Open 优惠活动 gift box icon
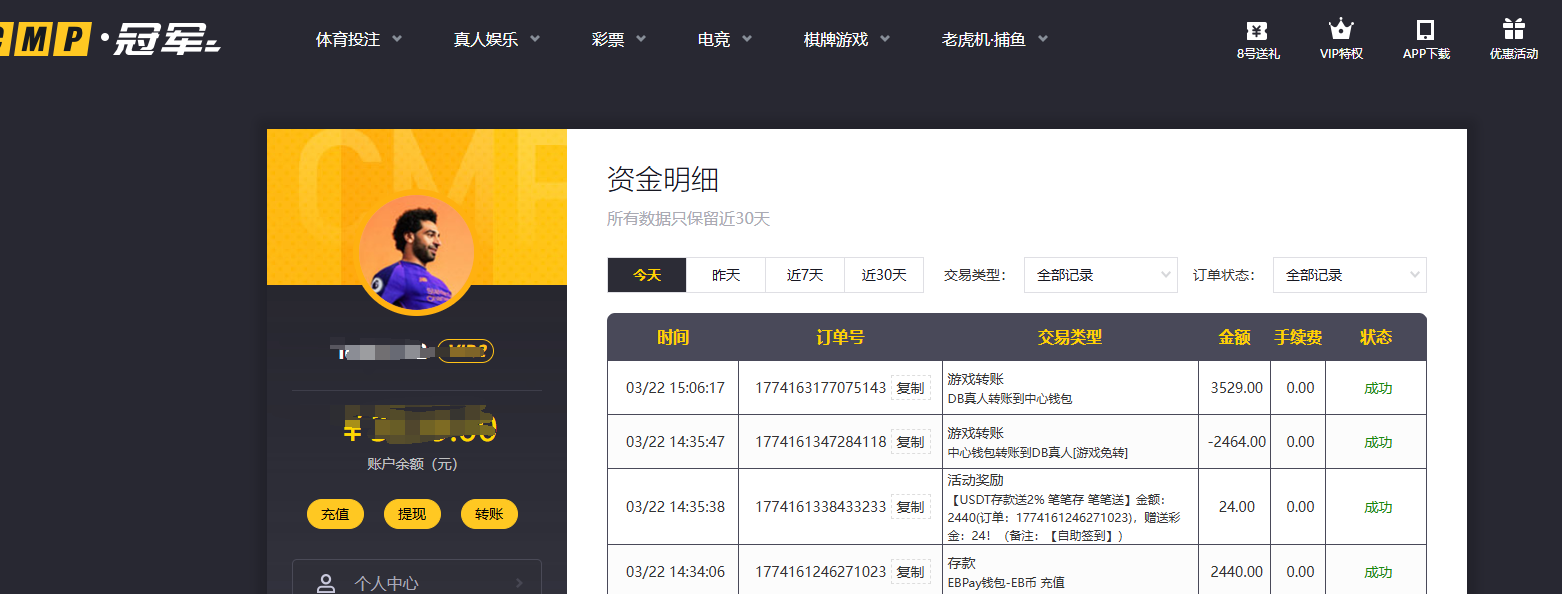Viewport: 1562px width, 594px height. click(1513, 30)
